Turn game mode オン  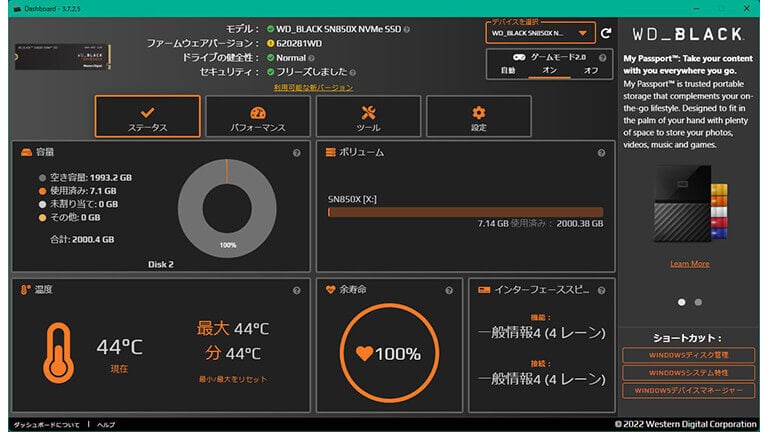click(549, 71)
